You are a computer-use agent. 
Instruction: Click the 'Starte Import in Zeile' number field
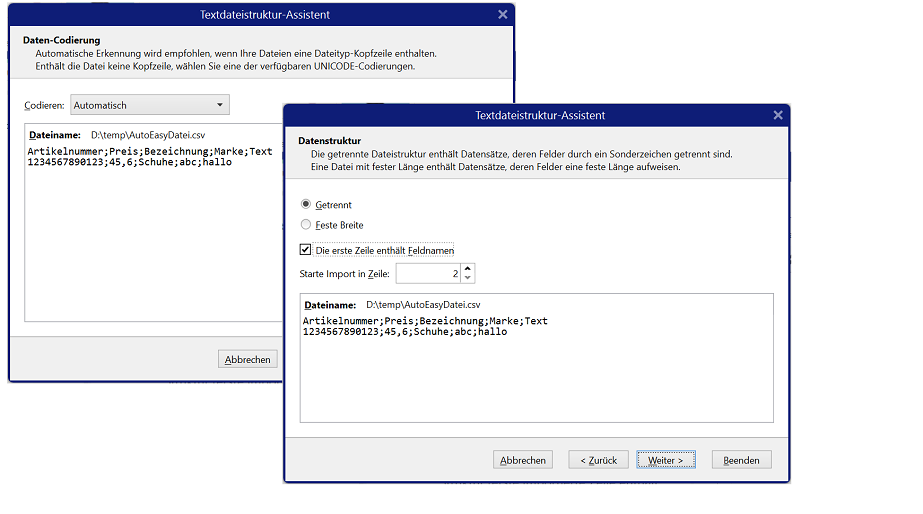coord(428,273)
